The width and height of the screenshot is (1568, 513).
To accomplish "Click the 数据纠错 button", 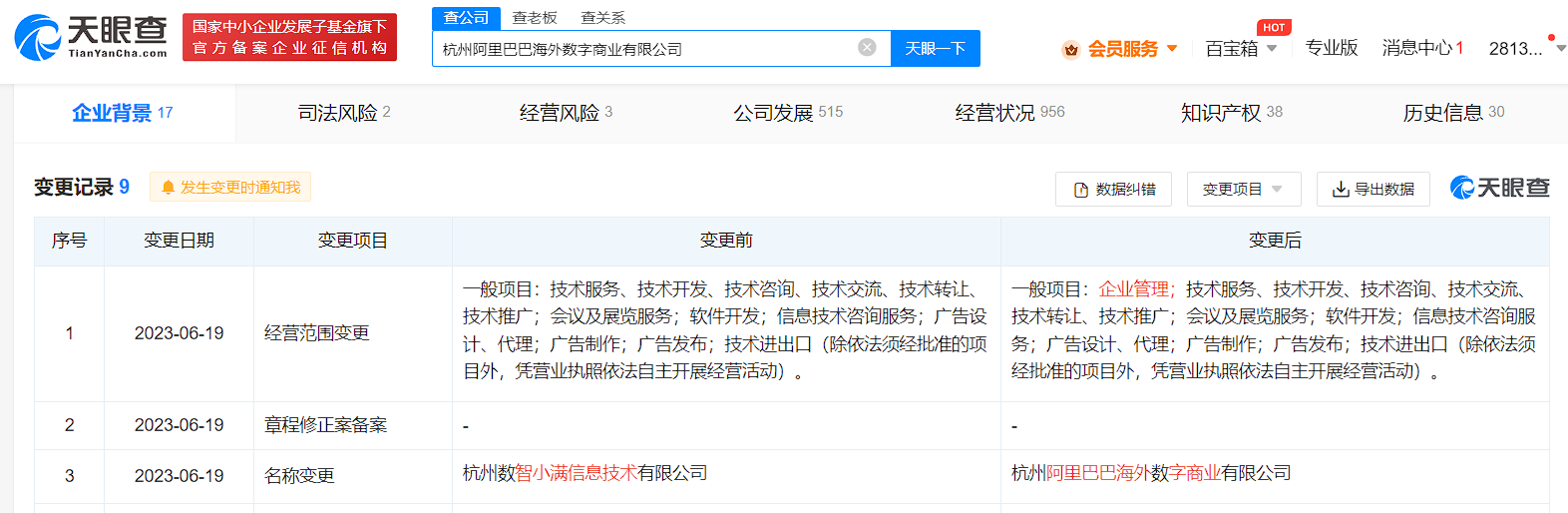I will tap(1113, 189).
